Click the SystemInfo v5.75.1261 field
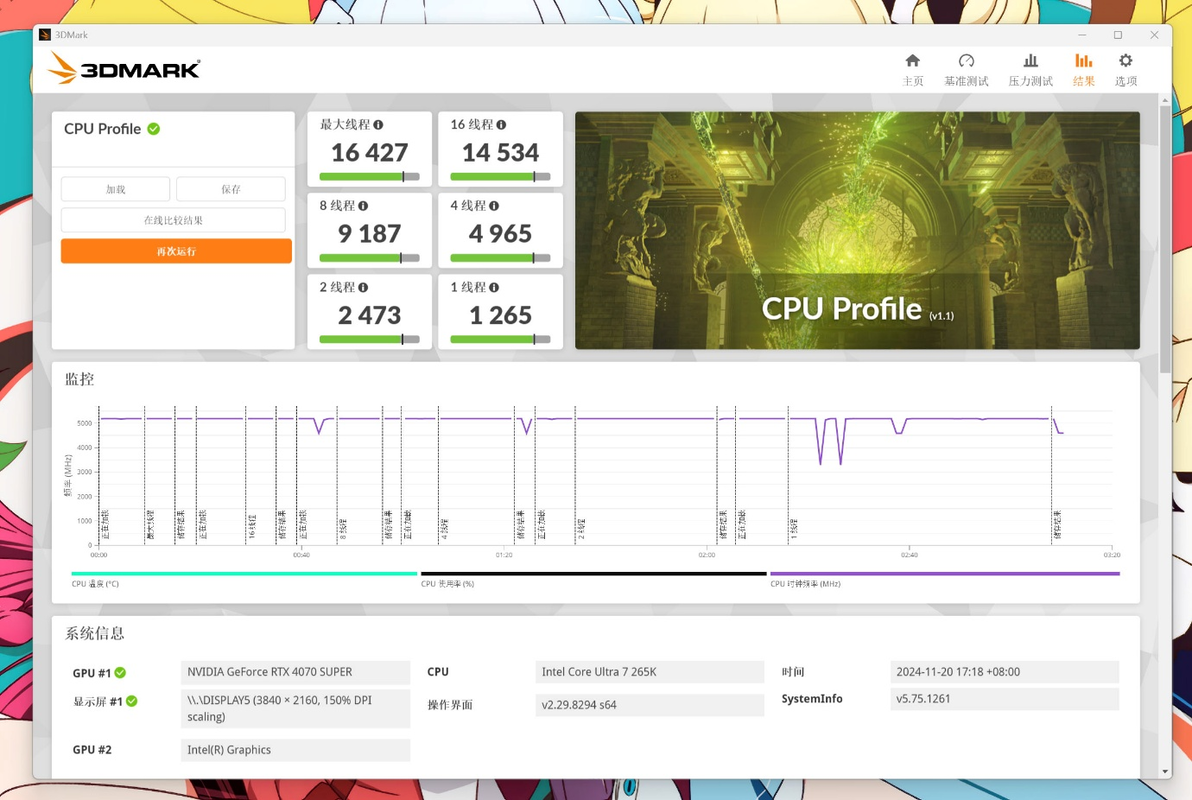Screen dimensions: 1192x800 click(1004, 699)
